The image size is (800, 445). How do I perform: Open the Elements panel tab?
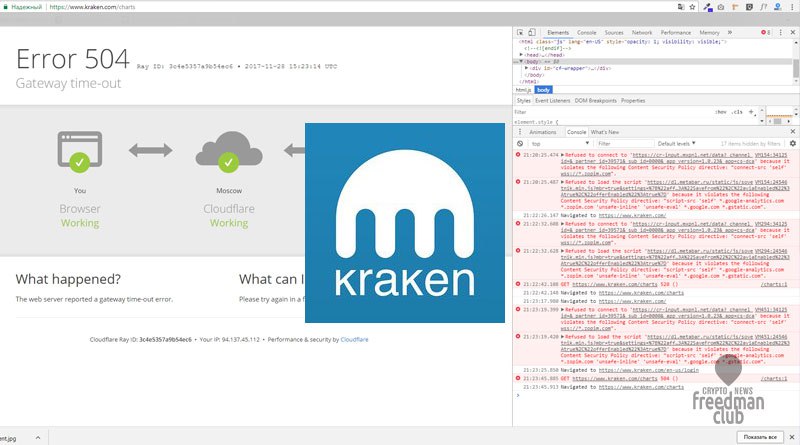[x=558, y=32]
